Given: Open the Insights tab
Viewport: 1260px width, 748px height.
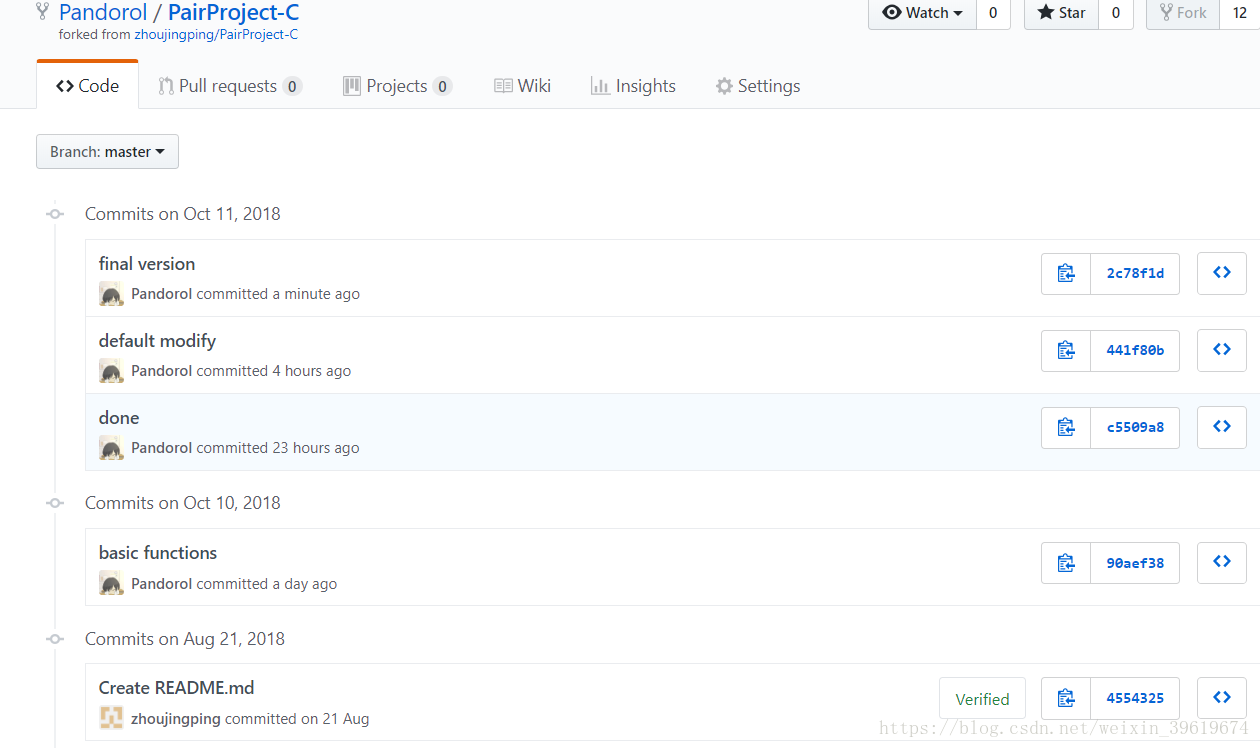Looking at the screenshot, I should point(633,86).
